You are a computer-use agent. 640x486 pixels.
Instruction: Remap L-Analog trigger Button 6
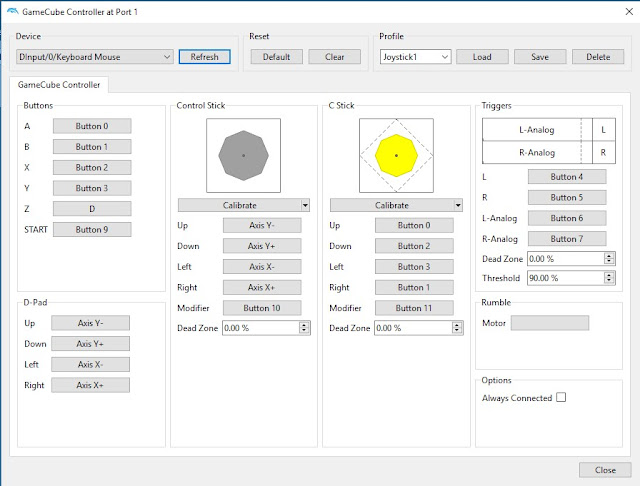(567, 218)
